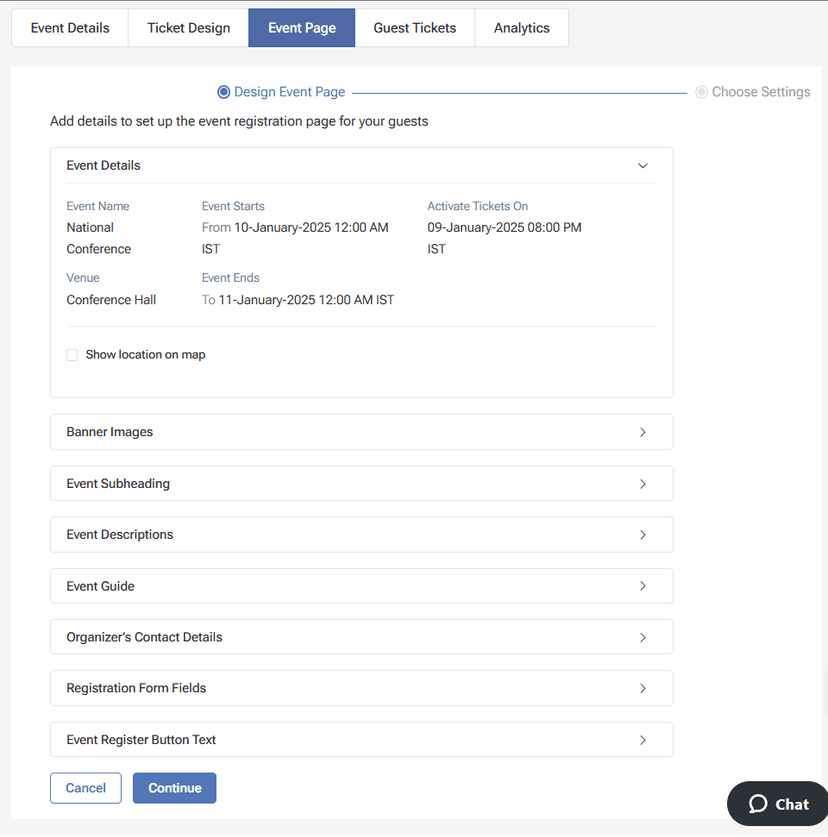Screen dimensions: 828x837
Task: Select the Event Page tab
Action: click(x=302, y=28)
